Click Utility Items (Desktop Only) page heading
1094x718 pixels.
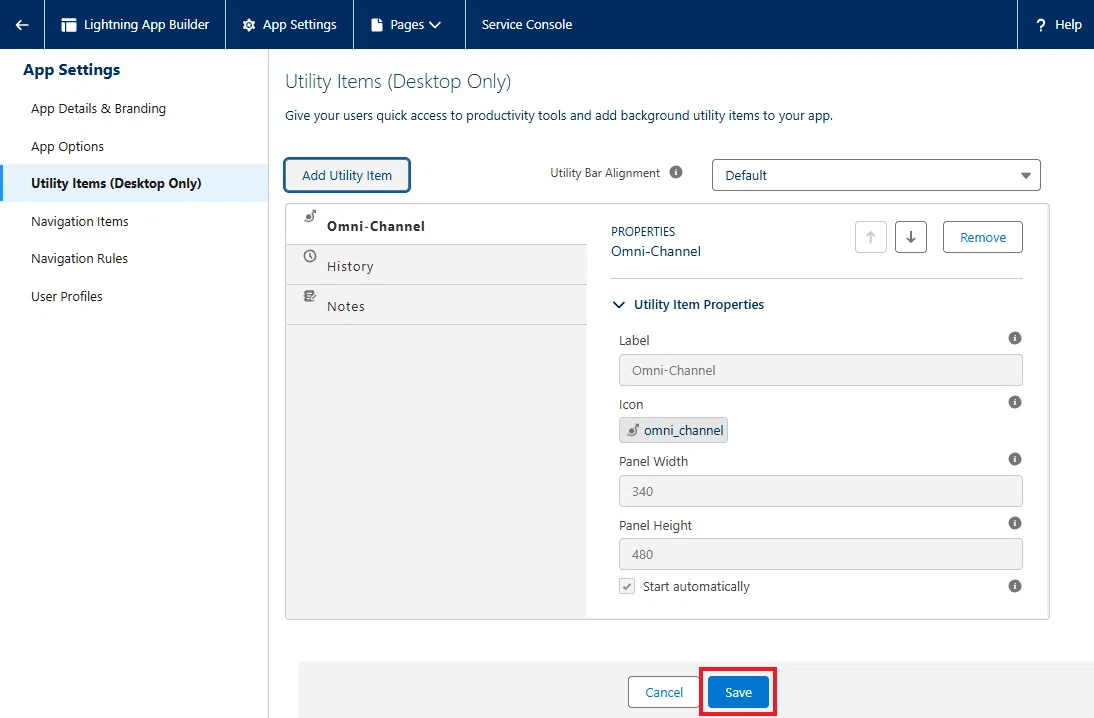tap(398, 82)
